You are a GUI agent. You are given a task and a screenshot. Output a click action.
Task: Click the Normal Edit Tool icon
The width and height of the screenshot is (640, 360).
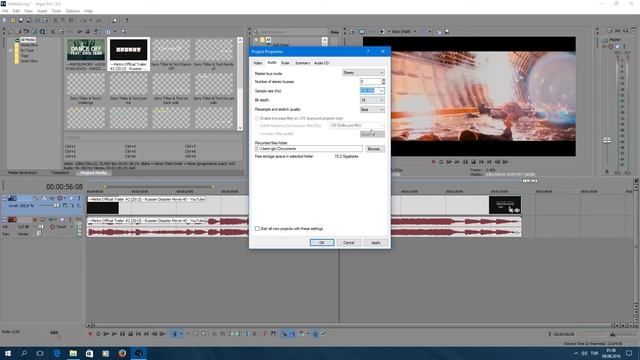pos(175,334)
